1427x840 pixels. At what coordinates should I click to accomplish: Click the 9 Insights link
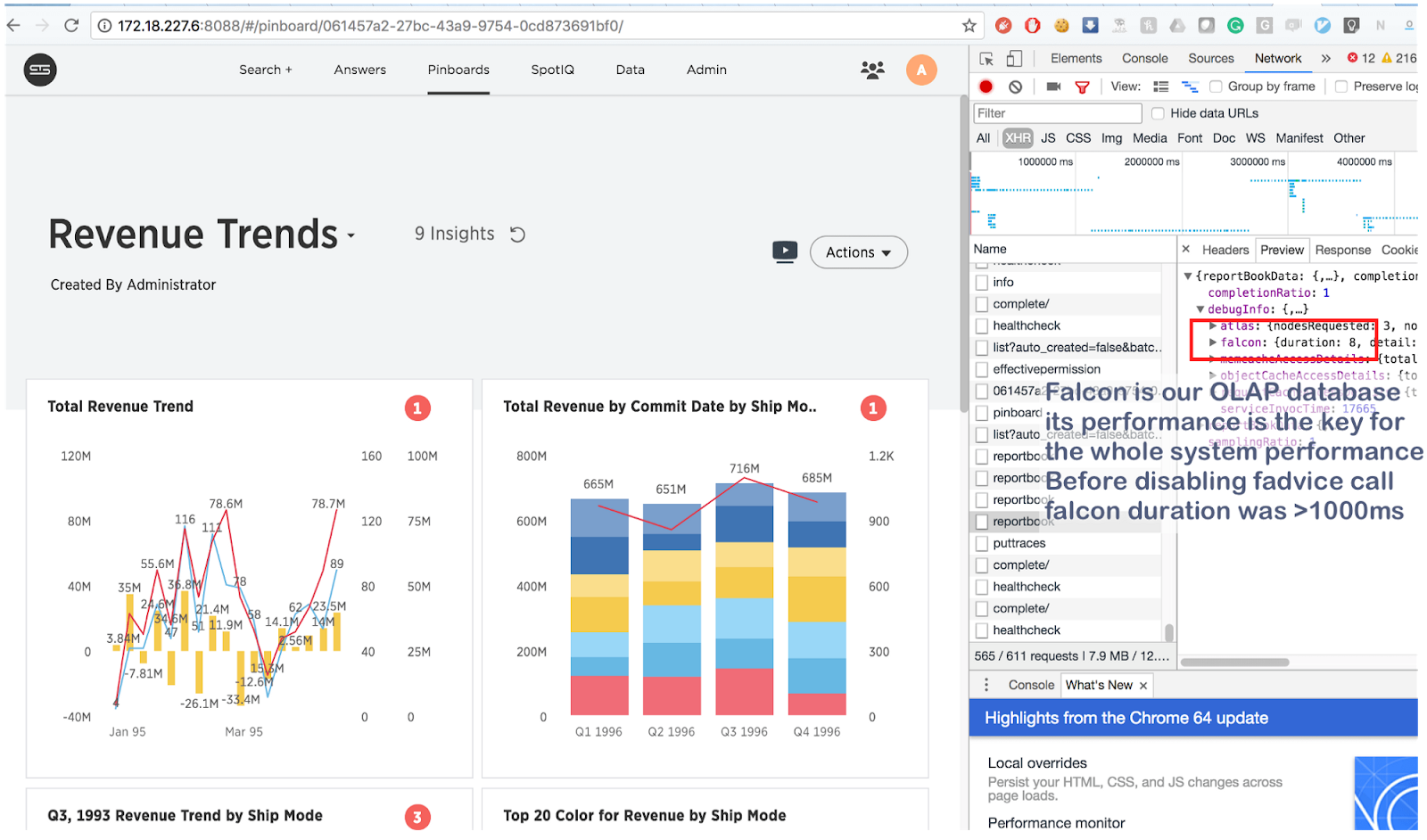click(x=454, y=234)
